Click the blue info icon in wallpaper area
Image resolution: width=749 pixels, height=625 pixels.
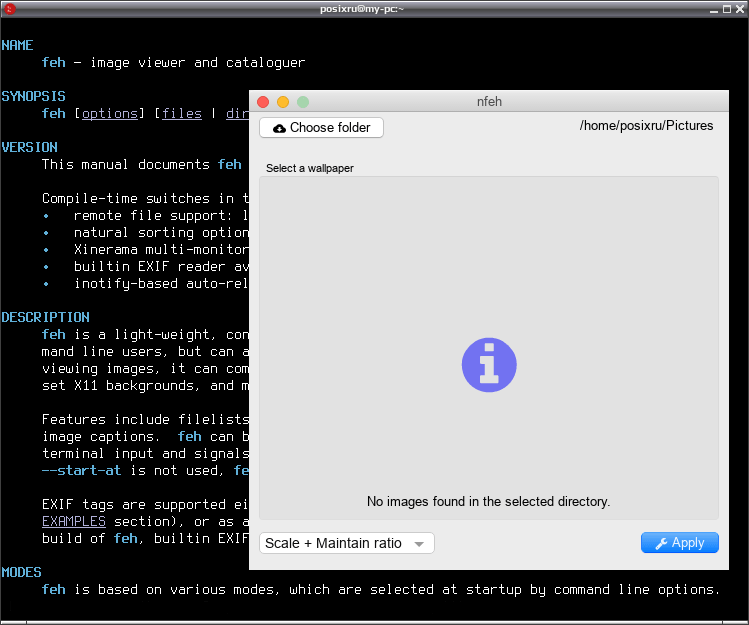(x=489, y=365)
